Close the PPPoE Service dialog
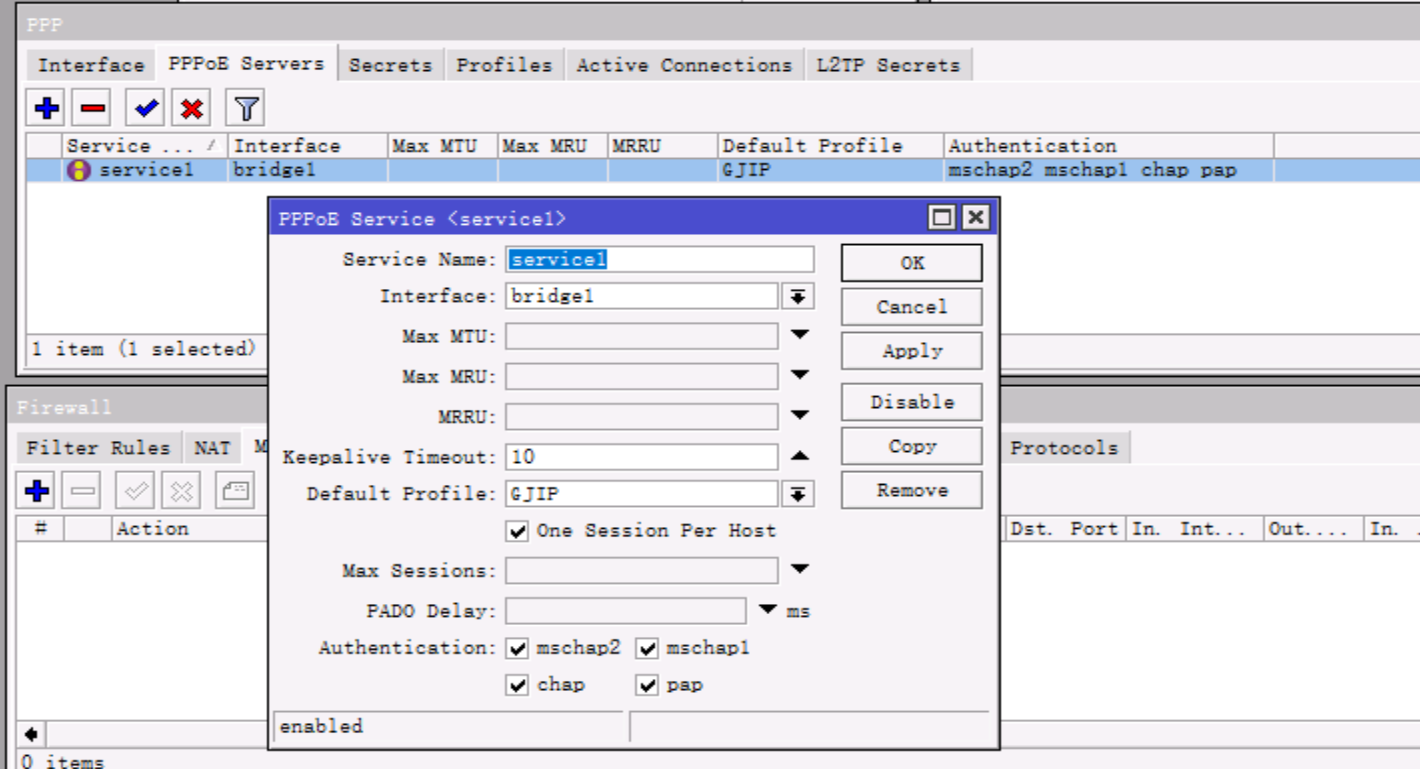 [976, 218]
